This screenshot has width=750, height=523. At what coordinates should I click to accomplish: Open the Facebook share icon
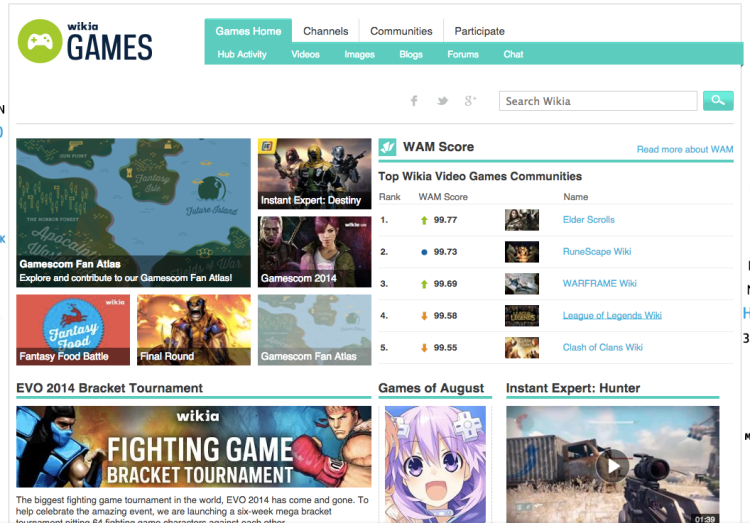[x=414, y=100]
